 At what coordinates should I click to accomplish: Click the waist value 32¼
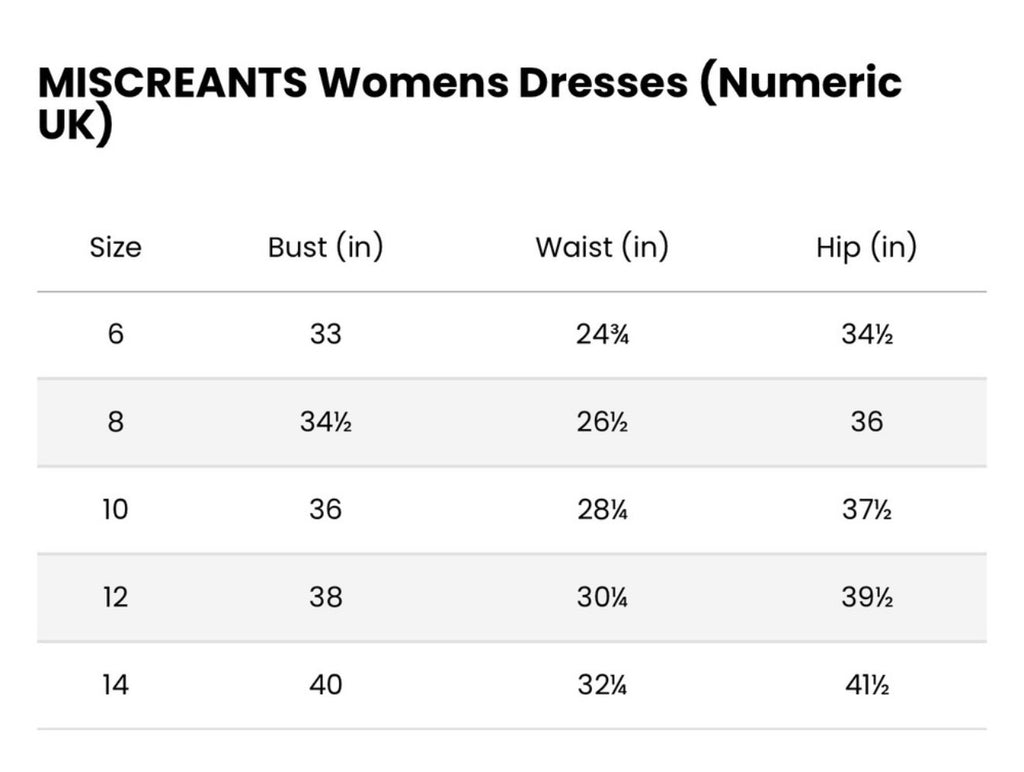(x=602, y=685)
